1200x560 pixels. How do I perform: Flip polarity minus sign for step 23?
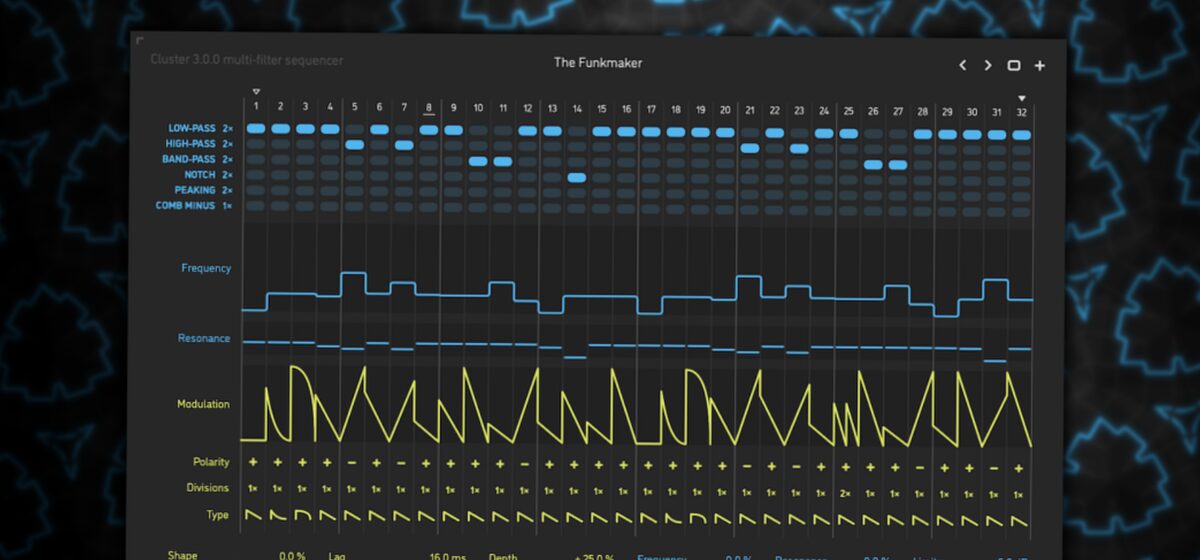click(x=796, y=466)
